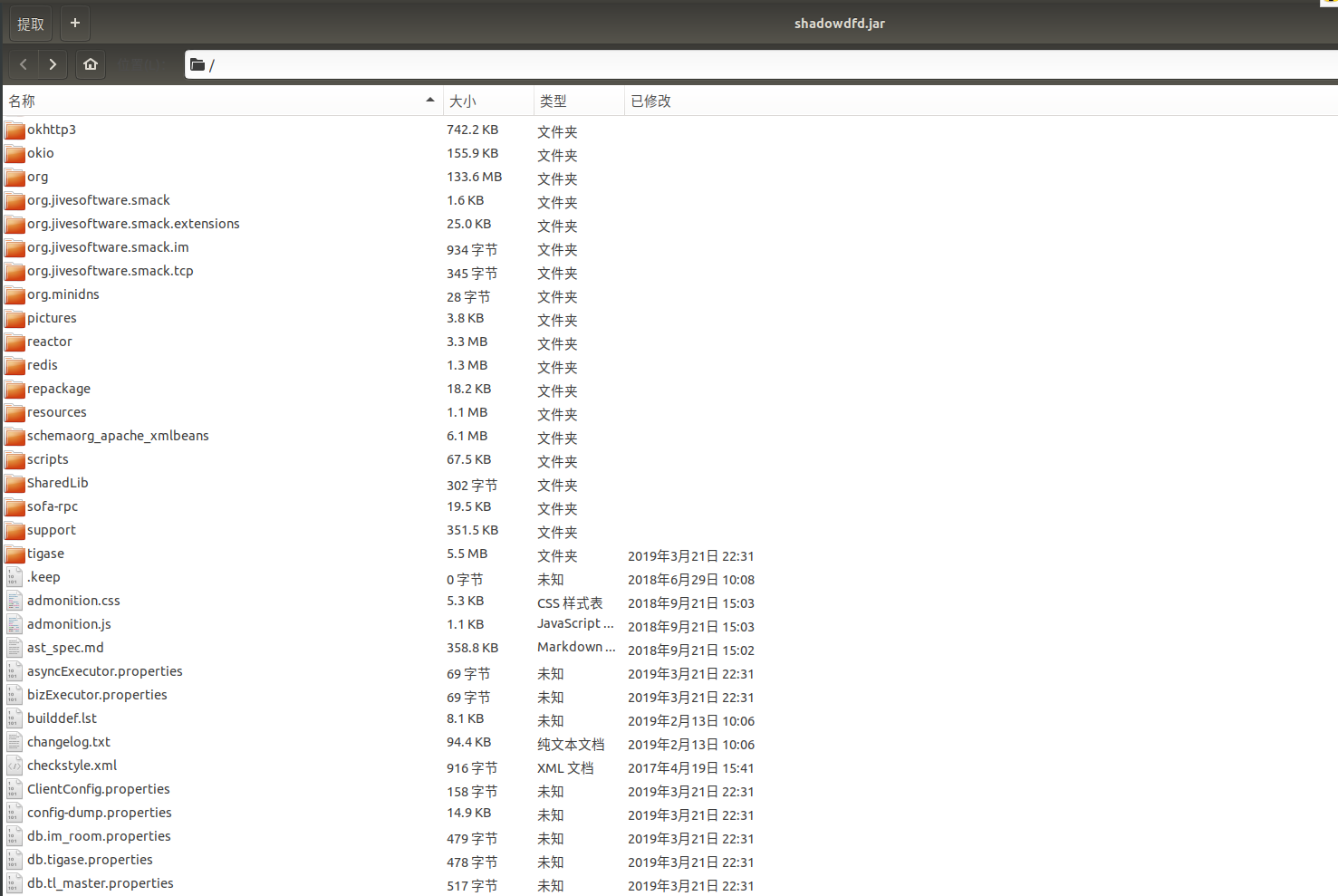Click the 纯文本文档 type of changelog.txt
The image size is (1338, 896).
pyautogui.click(x=571, y=745)
